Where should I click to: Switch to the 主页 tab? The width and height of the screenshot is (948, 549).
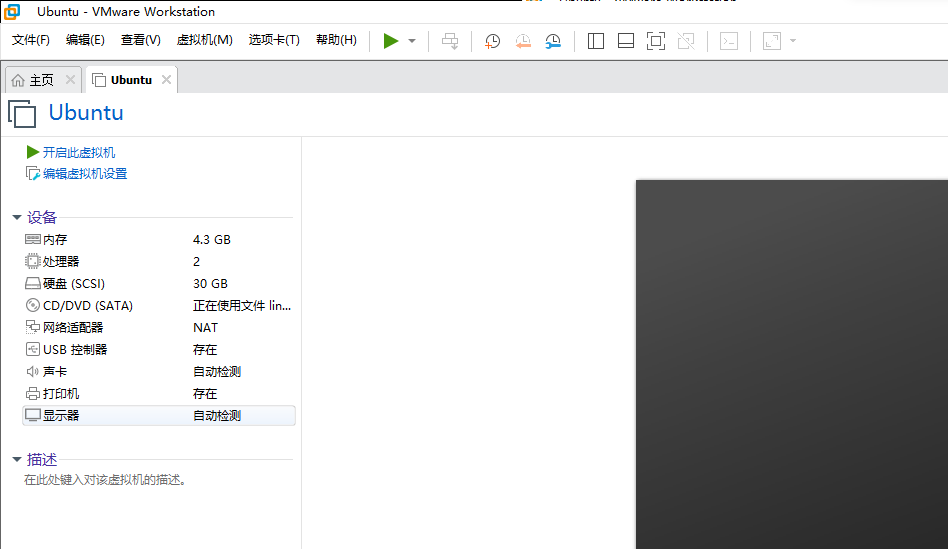pyautogui.click(x=41, y=80)
